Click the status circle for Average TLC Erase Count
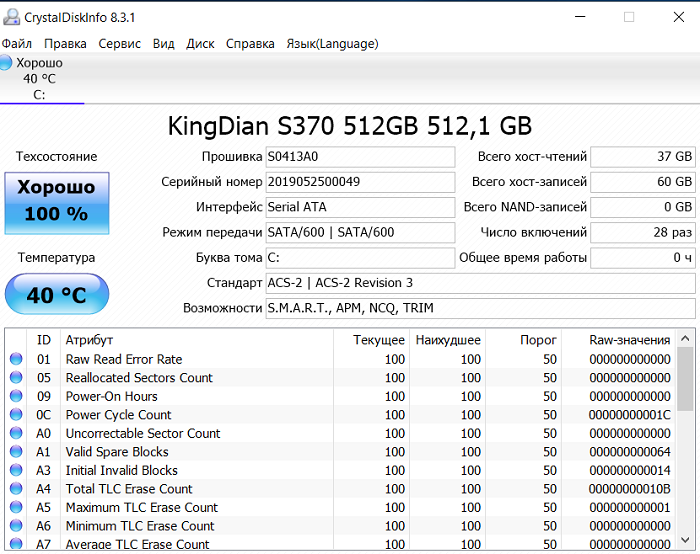 [16, 543]
